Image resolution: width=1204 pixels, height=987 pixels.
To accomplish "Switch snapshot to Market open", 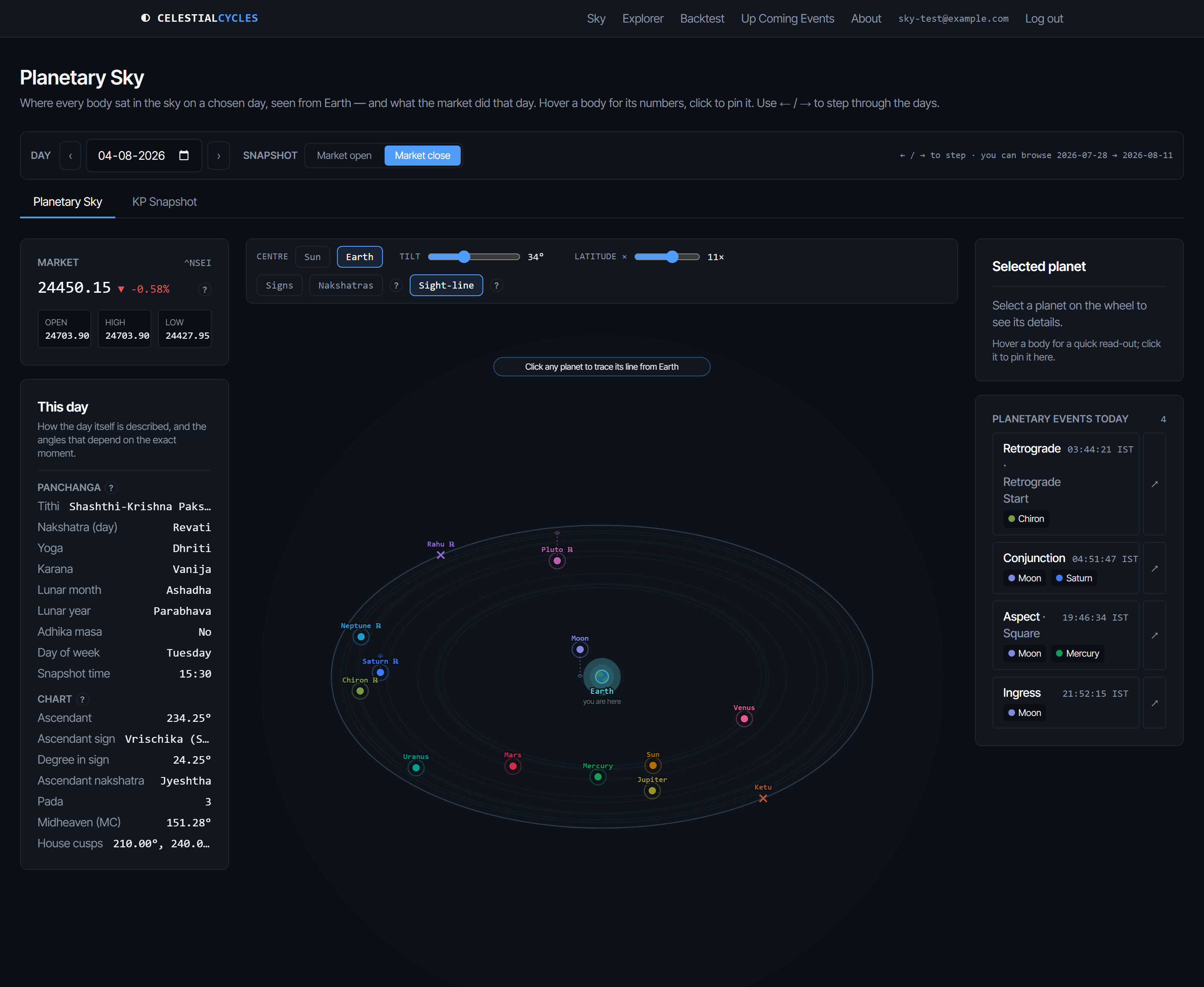I will 344,156.
